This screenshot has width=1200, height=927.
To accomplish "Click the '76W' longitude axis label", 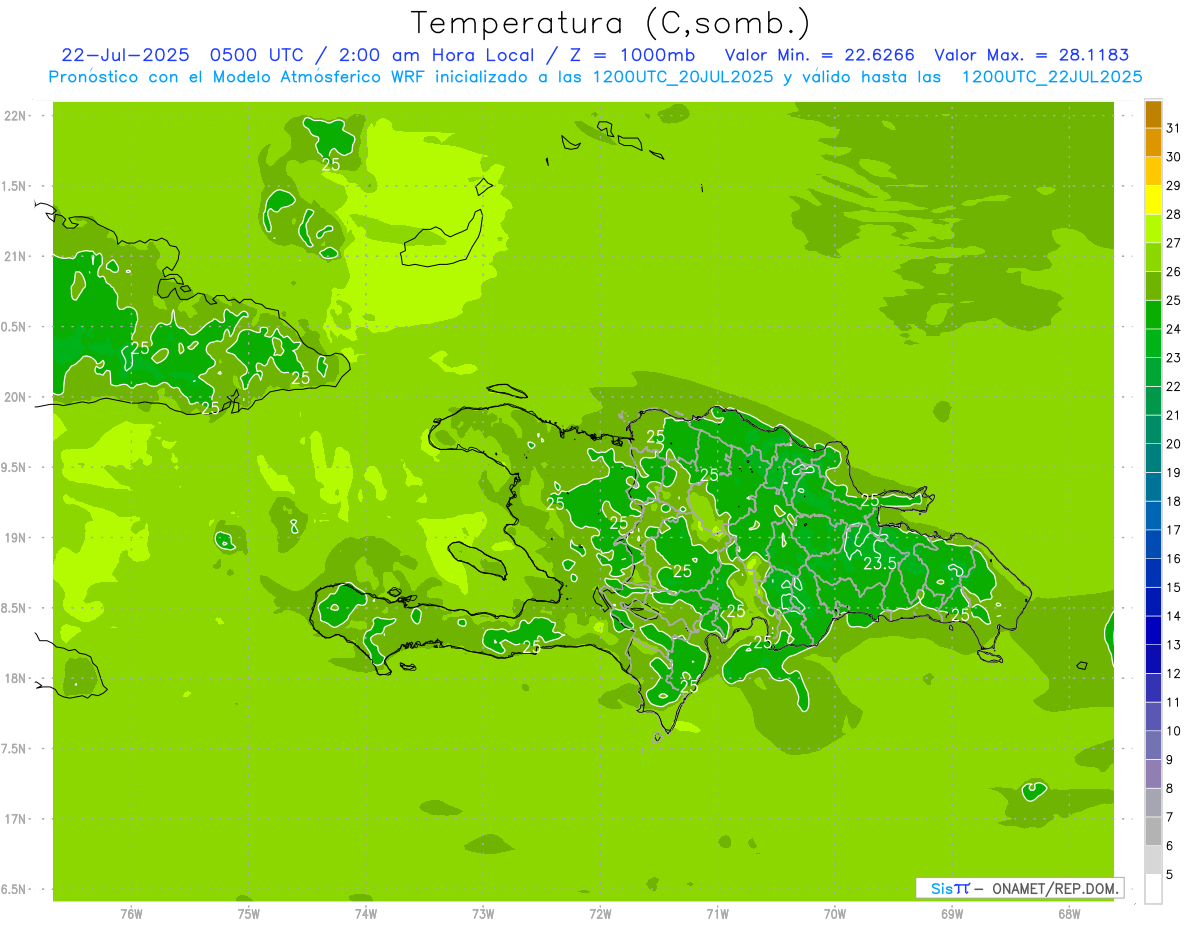I will click(x=131, y=913).
